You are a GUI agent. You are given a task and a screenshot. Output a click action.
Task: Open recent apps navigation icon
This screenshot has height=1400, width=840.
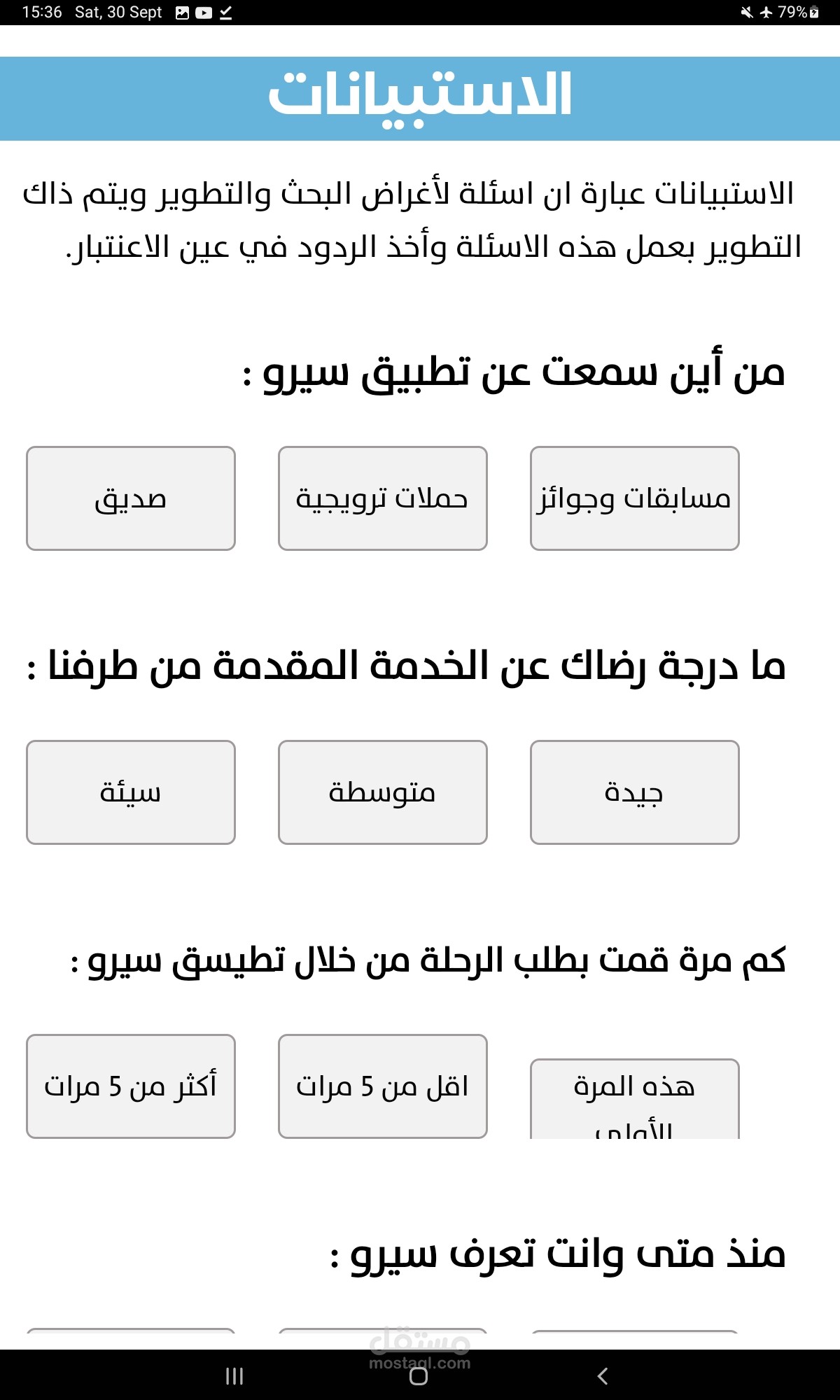[234, 1376]
